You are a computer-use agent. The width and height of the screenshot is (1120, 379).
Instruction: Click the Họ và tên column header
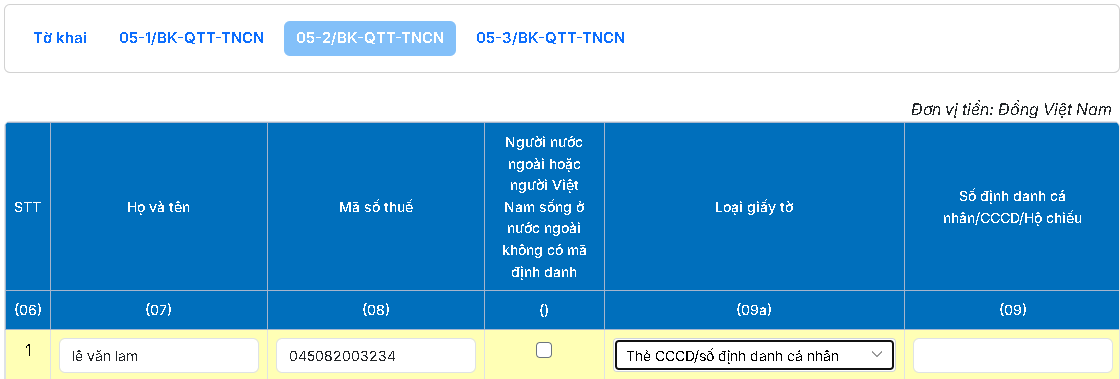(159, 207)
